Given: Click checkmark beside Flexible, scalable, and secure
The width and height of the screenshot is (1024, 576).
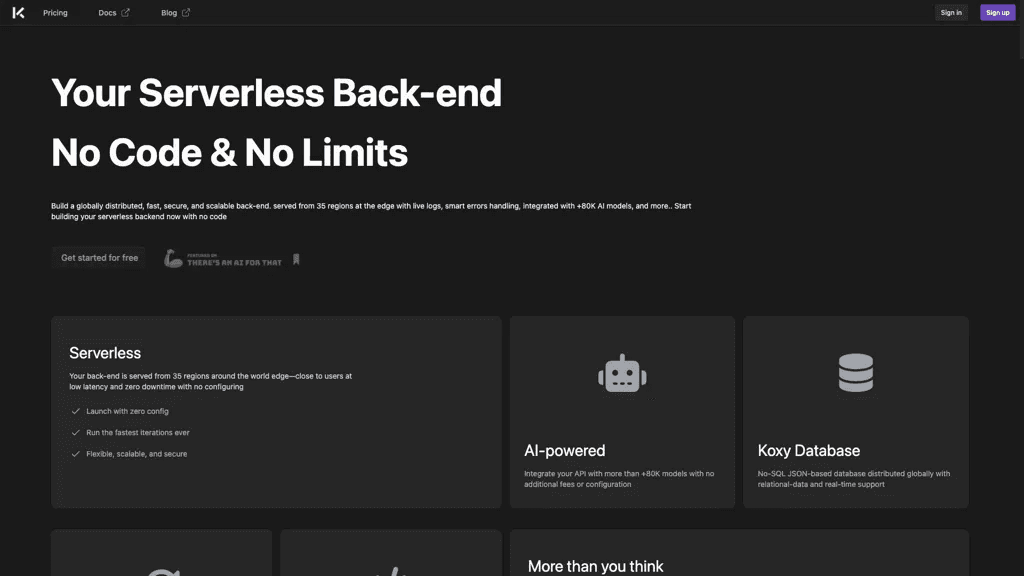Looking at the screenshot, I should pos(76,454).
